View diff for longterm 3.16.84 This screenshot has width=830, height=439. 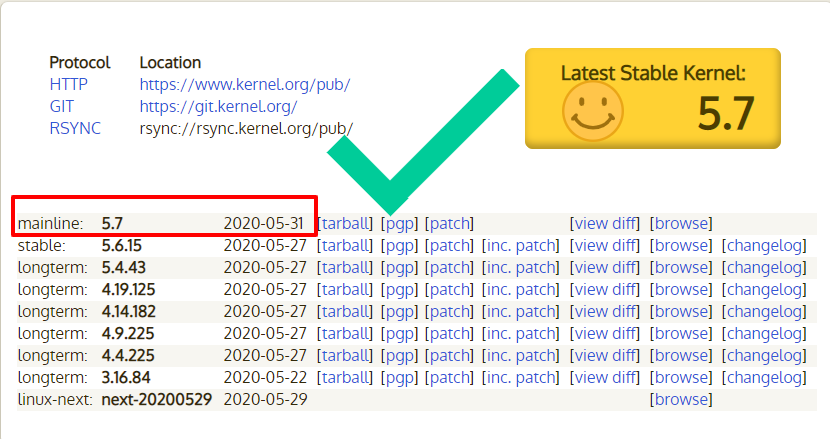(605, 378)
